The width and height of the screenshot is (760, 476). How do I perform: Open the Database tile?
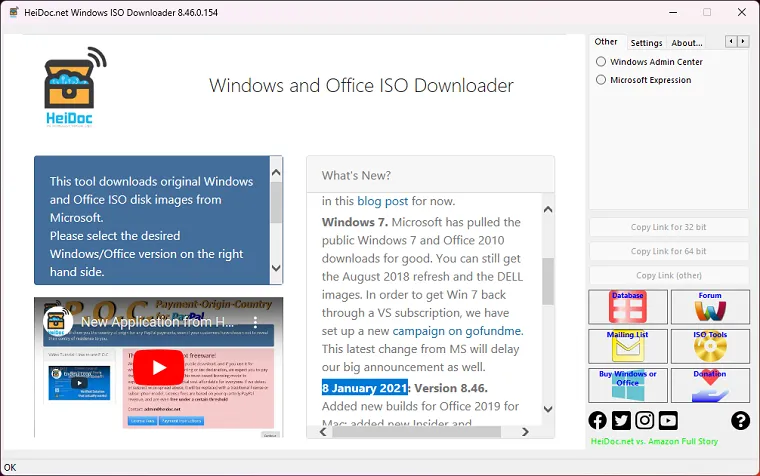coord(628,307)
